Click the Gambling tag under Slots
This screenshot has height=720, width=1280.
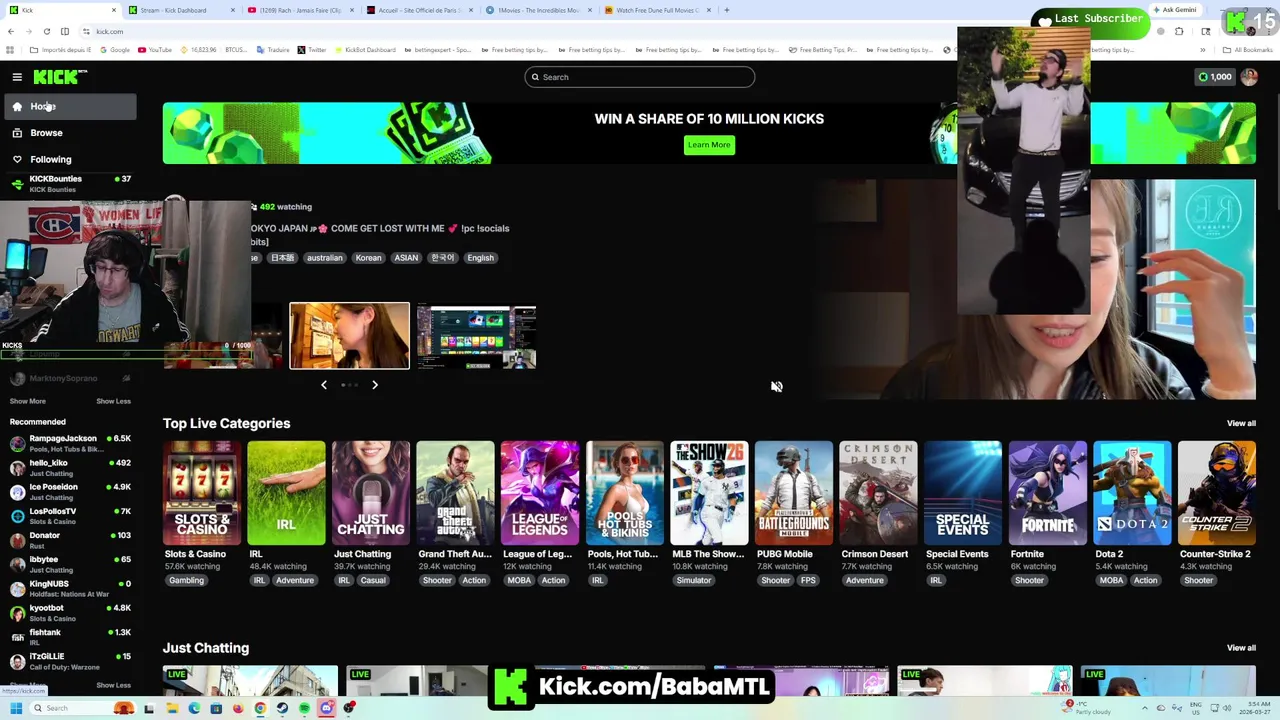(186, 580)
